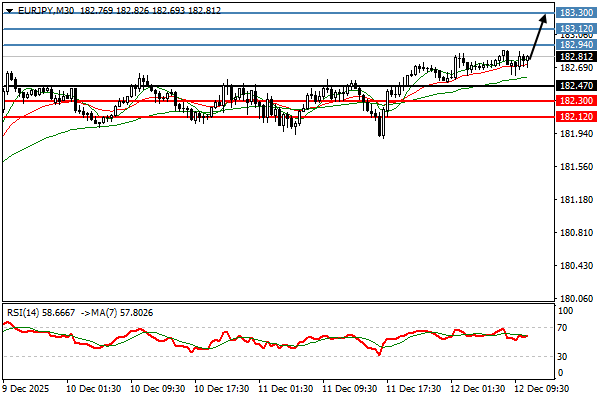This screenshot has width=600, height=400.
Task: Select the red 182.120 level label
Action: coord(575,117)
